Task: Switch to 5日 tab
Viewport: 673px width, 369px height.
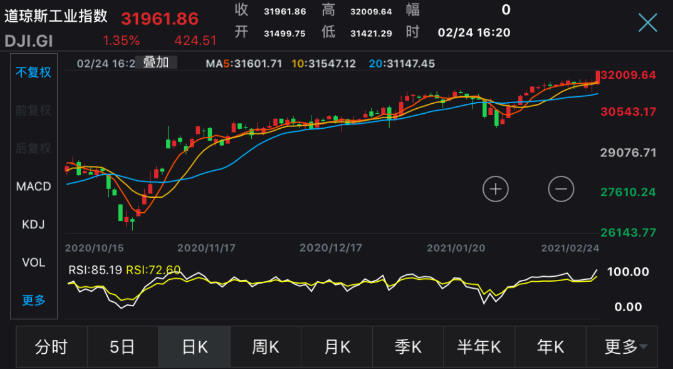Action: click(x=123, y=346)
